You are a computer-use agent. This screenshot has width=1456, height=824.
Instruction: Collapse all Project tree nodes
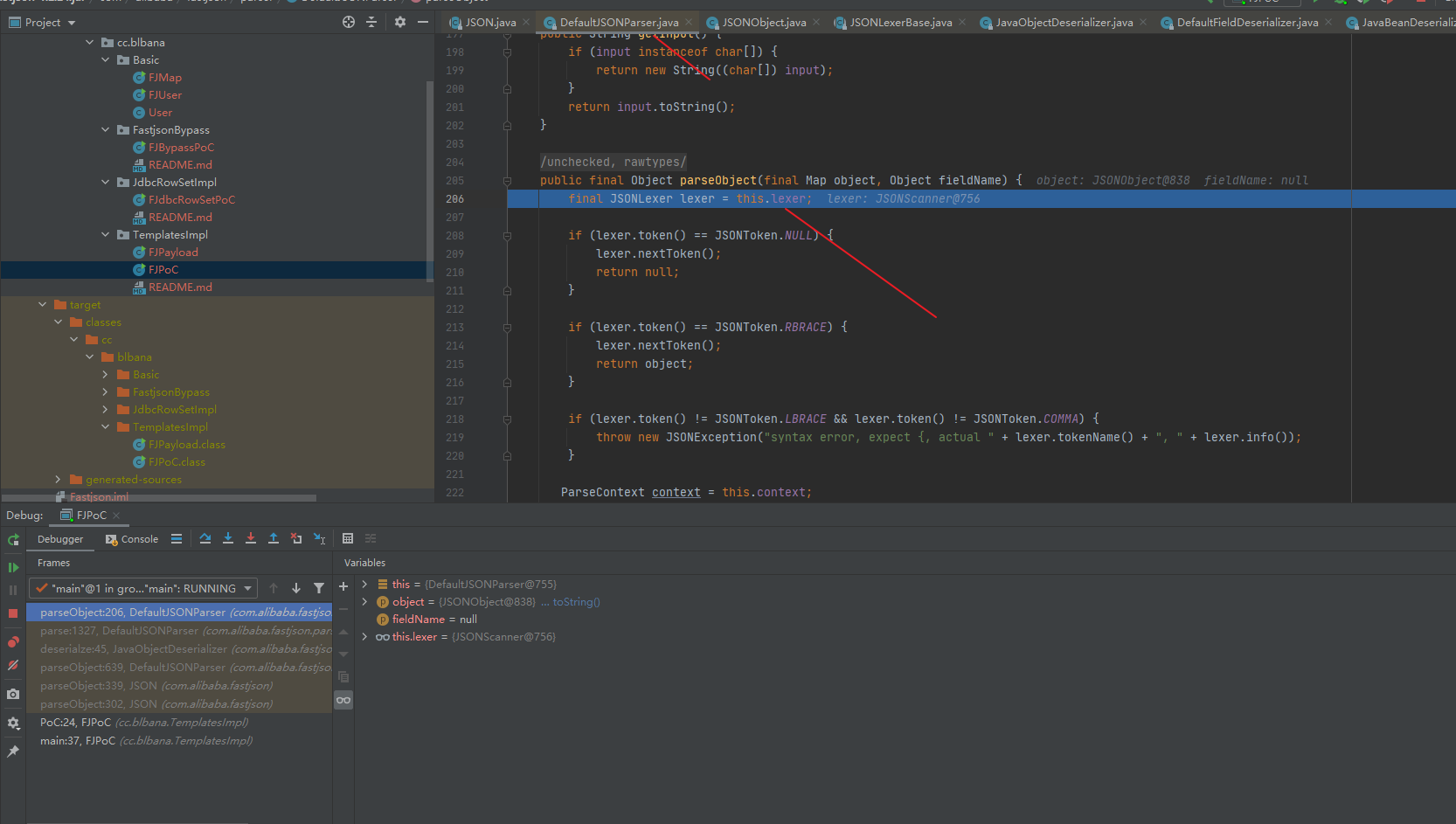[x=371, y=22]
